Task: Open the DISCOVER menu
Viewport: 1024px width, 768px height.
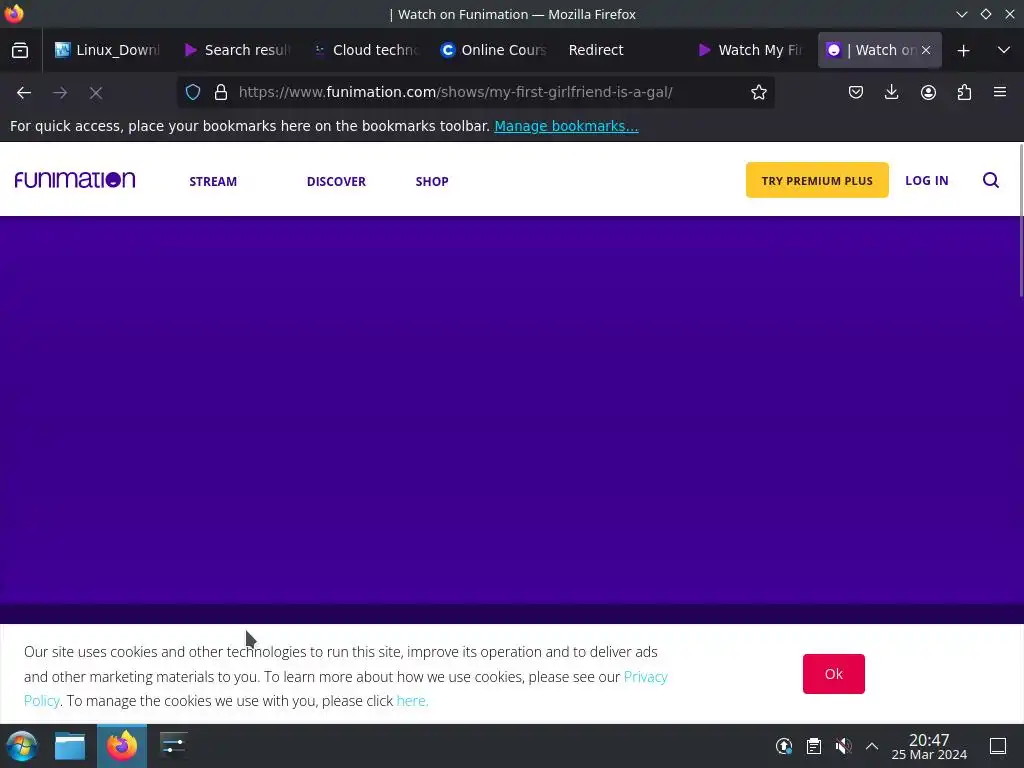Action: (336, 182)
